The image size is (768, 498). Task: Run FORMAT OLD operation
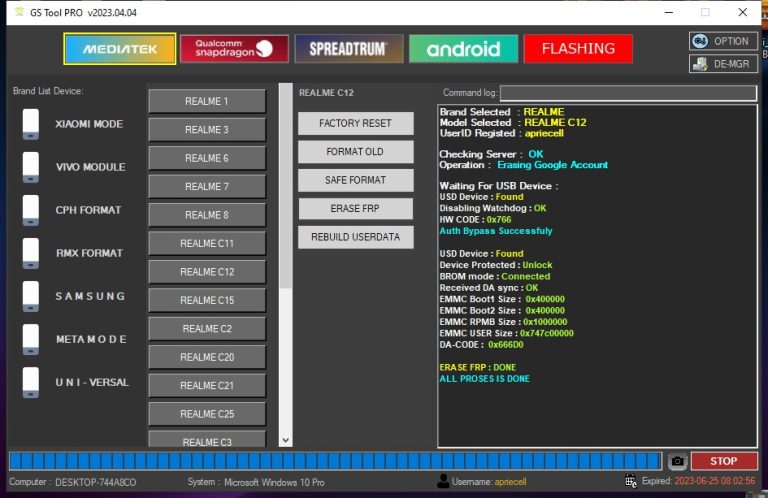356,152
